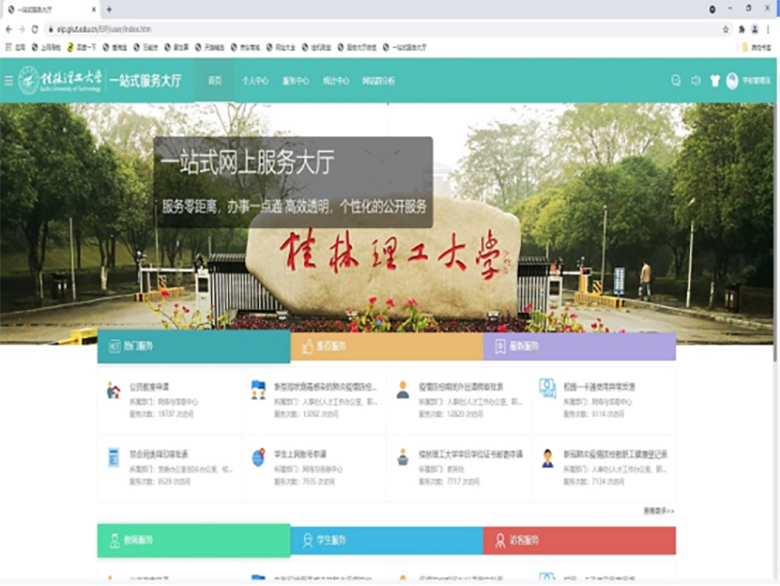Open the 统计中心 navigation menu item
Image resolution: width=780 pixels, height=586 pixels.
[x=336, y=81]
